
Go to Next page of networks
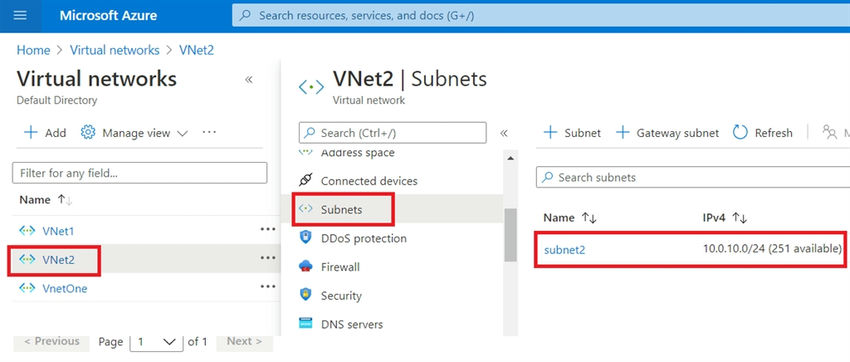coord(244,341)
